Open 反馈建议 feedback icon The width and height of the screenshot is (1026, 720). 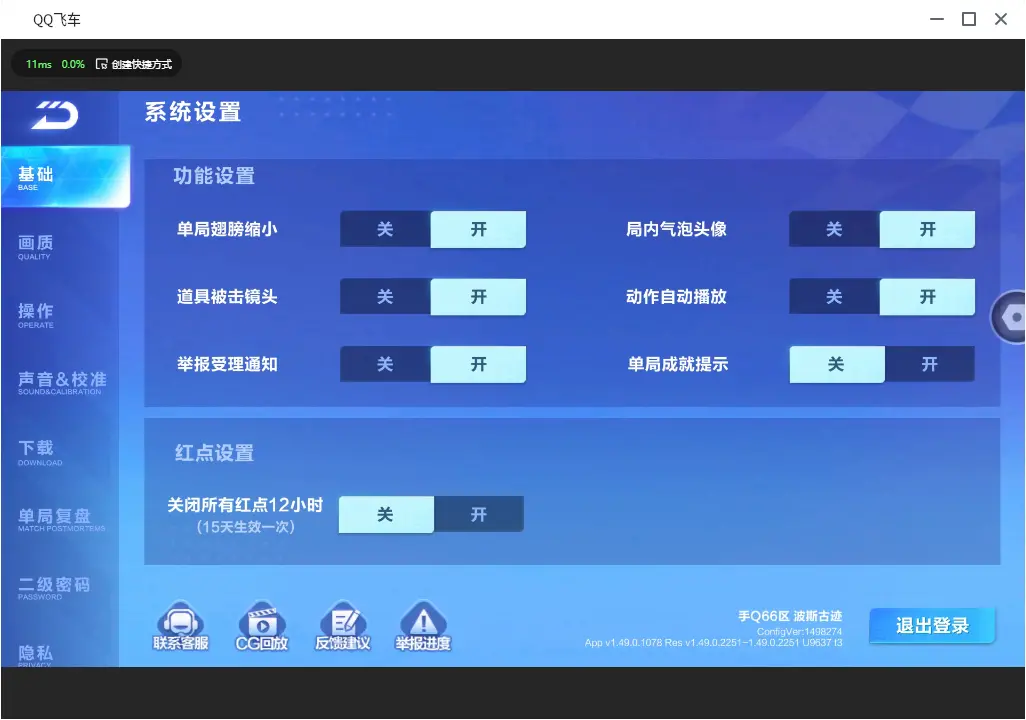coord(343,626)
